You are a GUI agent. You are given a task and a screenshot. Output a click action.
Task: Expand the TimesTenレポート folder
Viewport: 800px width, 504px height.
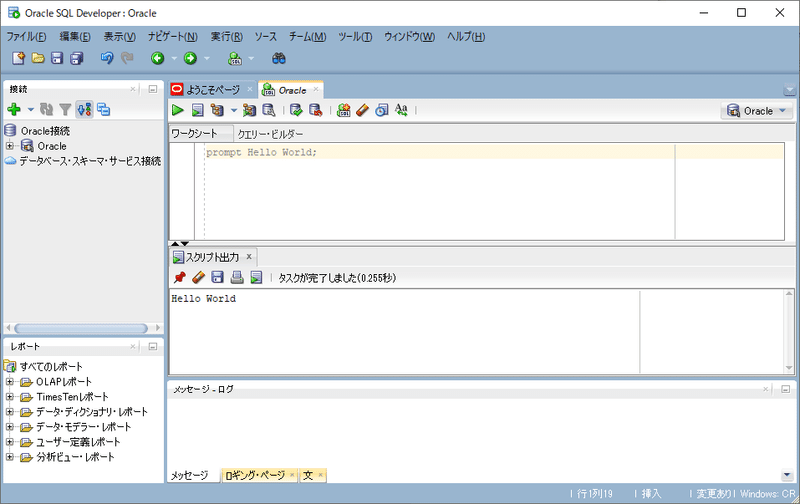pos(10,396)
